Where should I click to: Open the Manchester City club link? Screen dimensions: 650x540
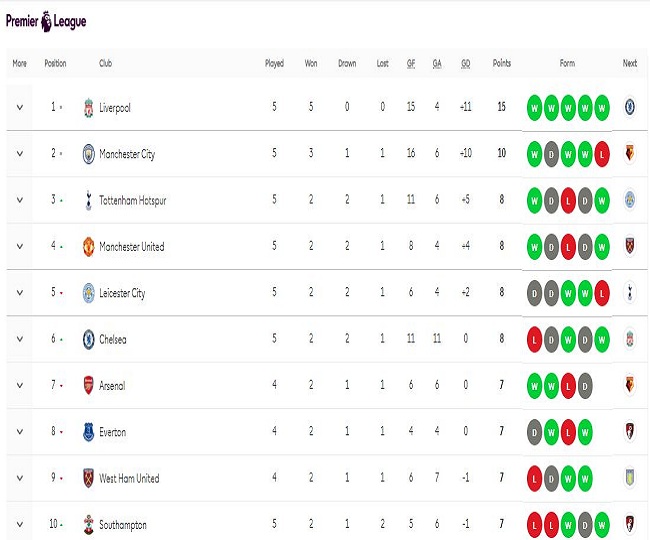click(x=127, y=154)
